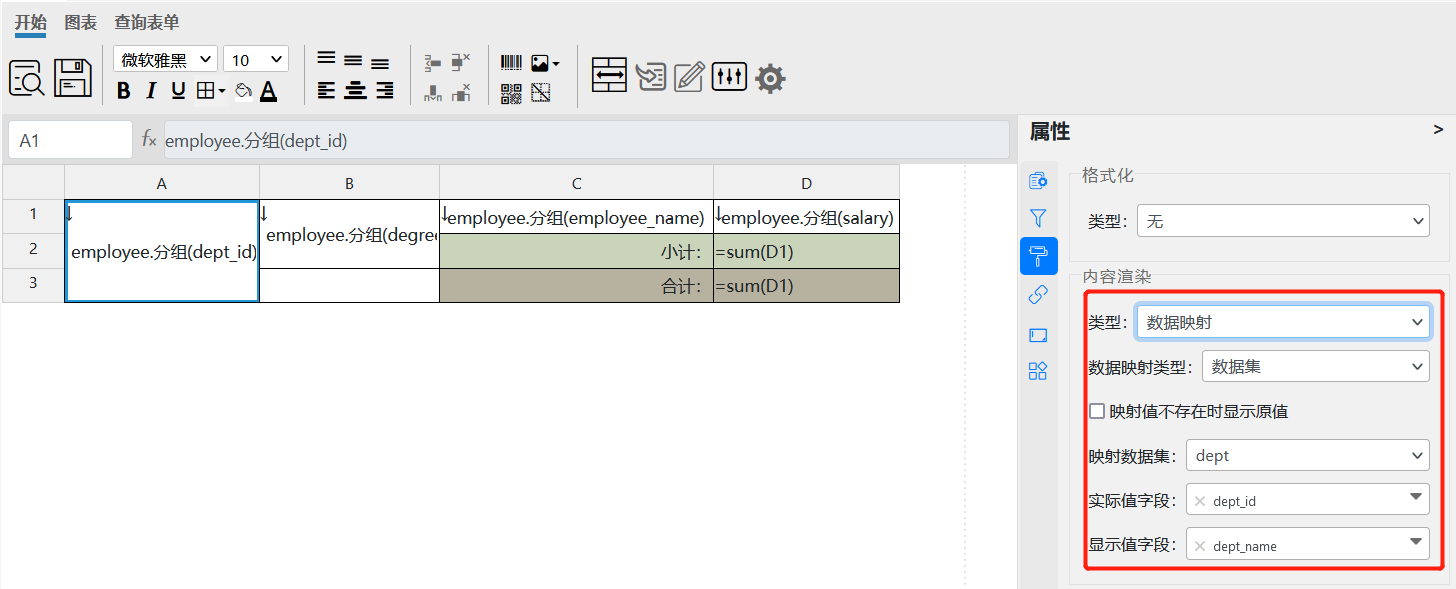
Task: Expand the 显示值字段 dropdown arrow
Action: pos(1416,542)
